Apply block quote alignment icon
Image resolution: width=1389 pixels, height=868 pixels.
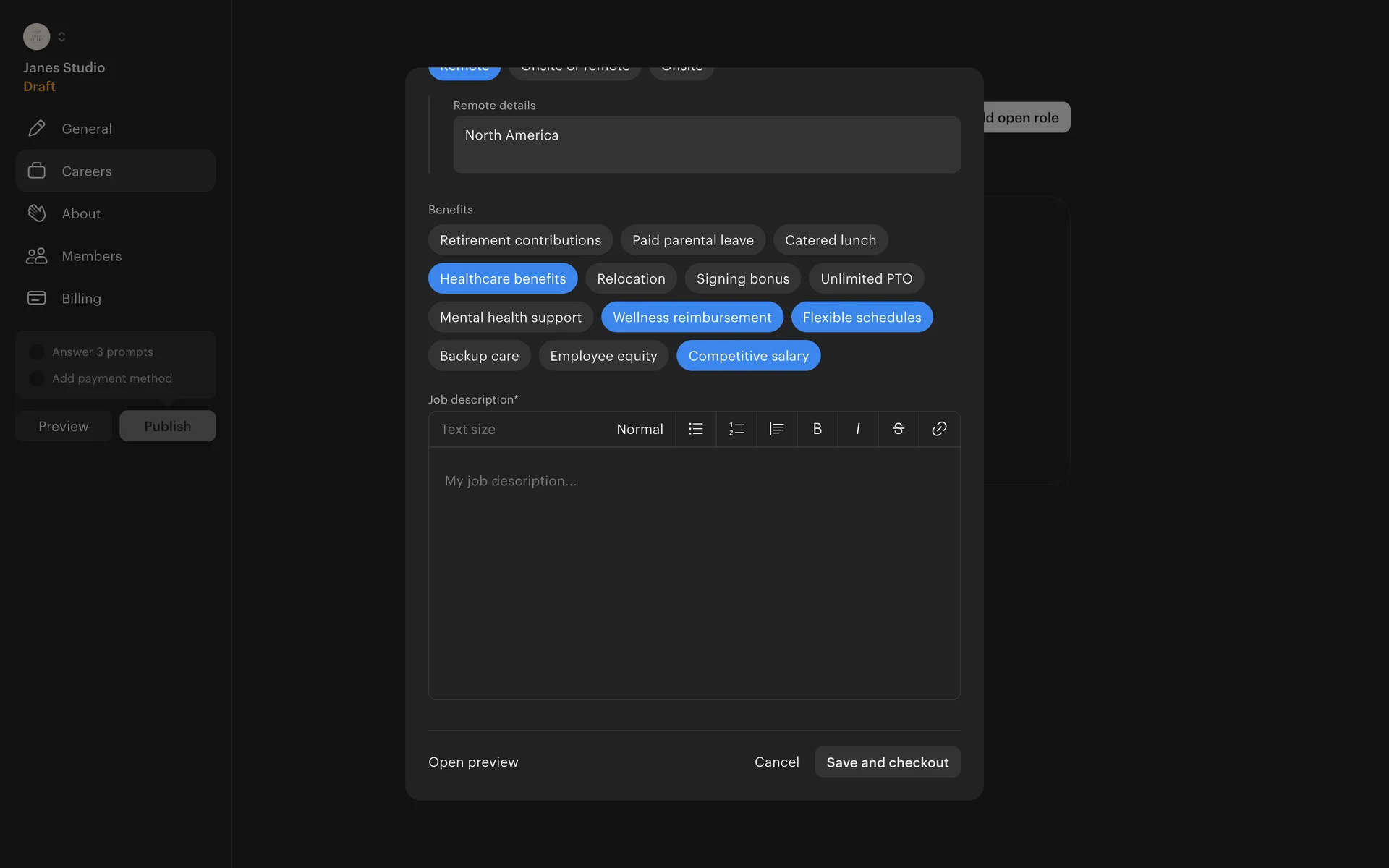point(776,429)
